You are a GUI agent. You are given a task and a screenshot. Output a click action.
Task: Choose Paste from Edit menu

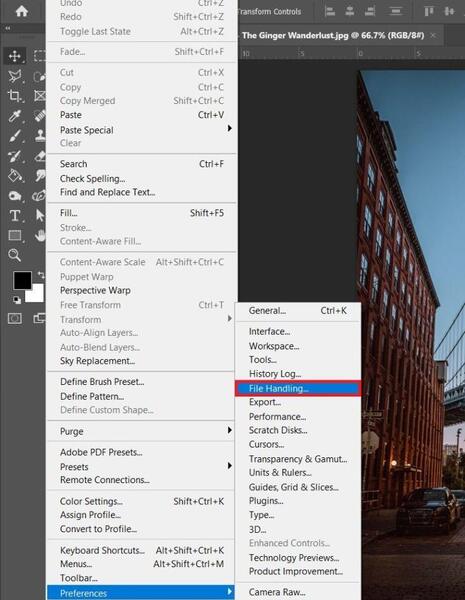click(142, 115)
